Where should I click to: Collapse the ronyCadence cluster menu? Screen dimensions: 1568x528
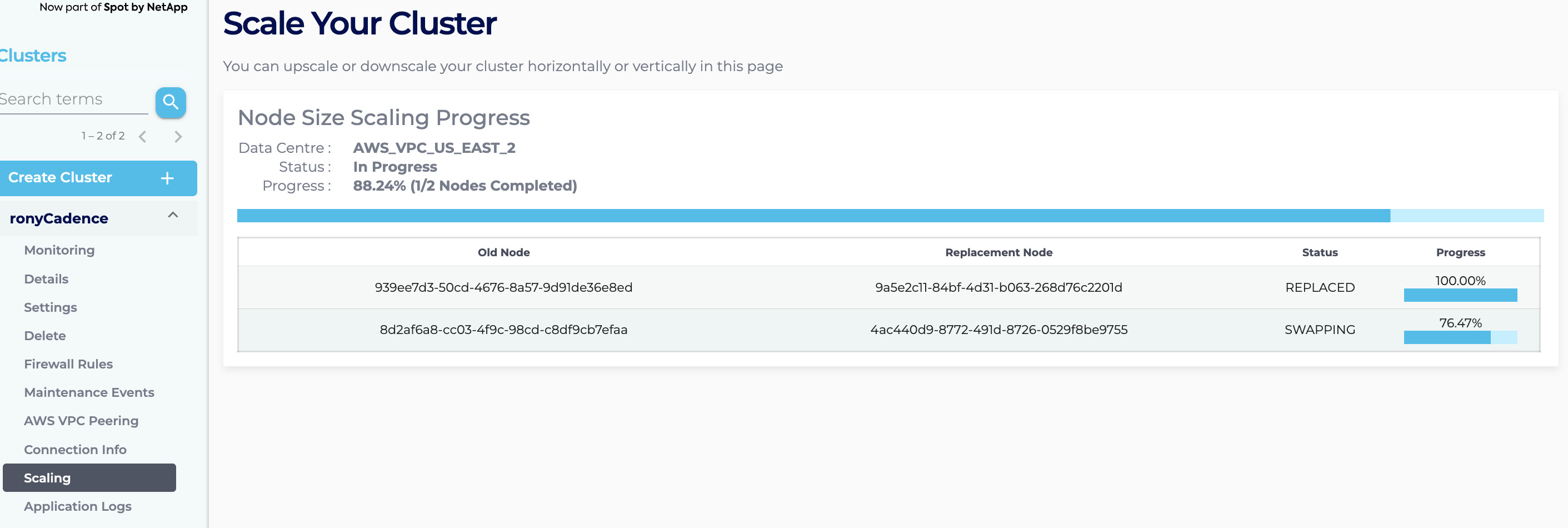(173, 215)
